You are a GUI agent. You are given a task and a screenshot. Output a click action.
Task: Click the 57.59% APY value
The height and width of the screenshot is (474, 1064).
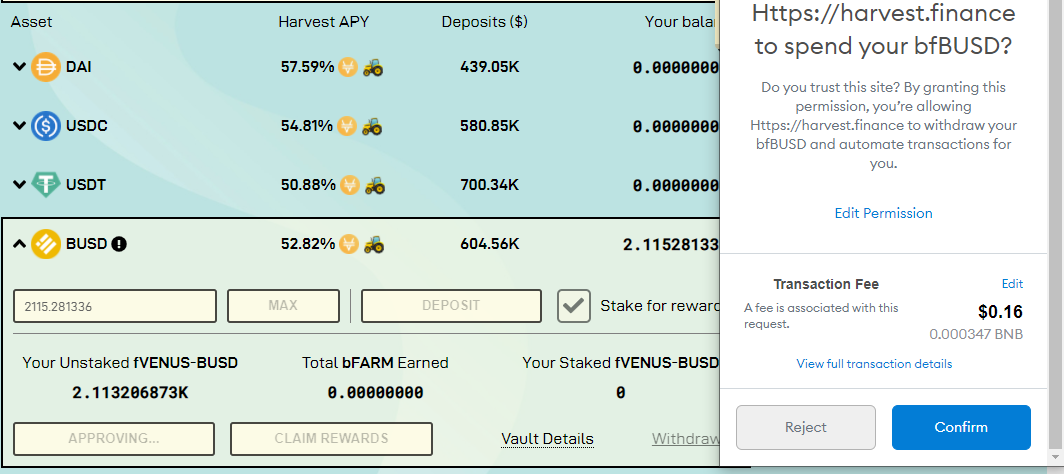tap(307, 67)
